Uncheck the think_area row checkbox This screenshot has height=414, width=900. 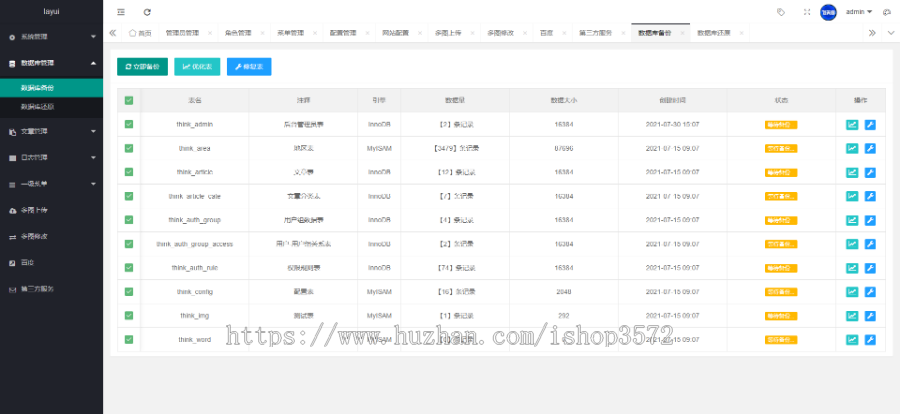(x=129, y=148)
